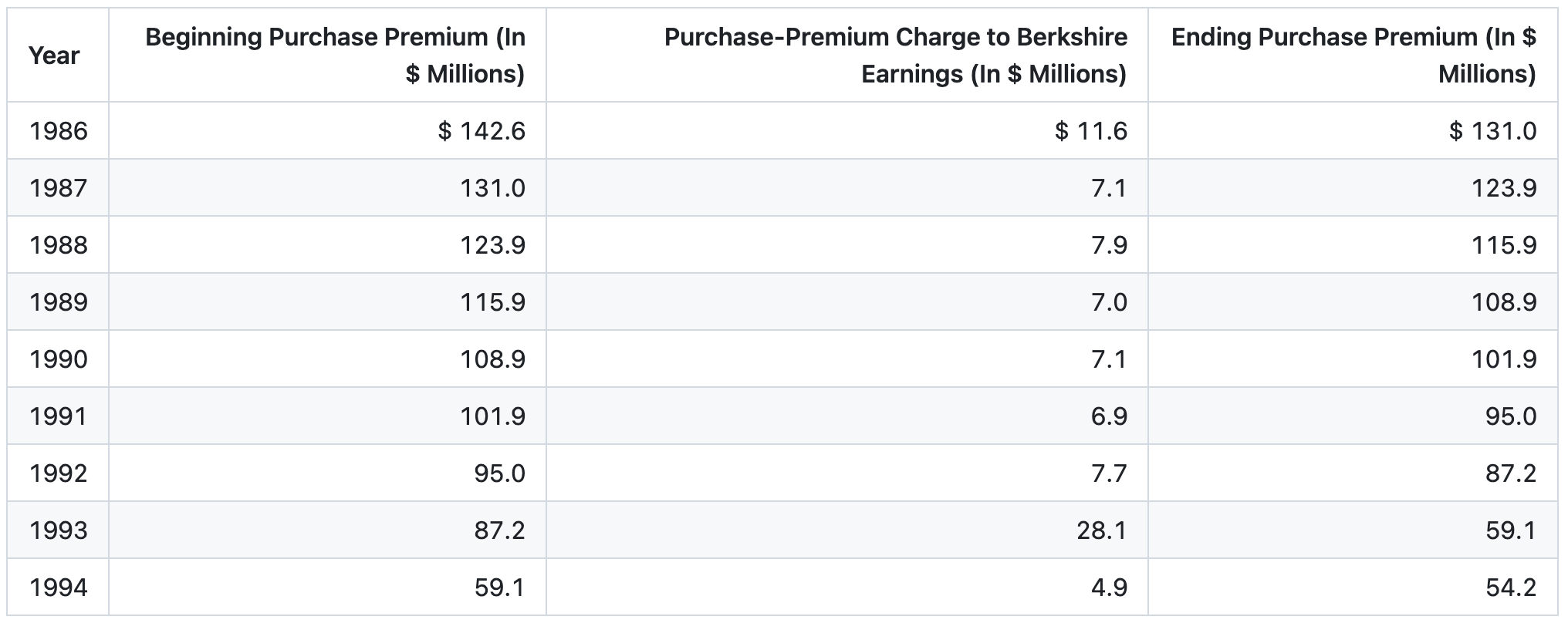This screenshot has height=623, width=1568.
Task: Click the 1992 row's 7.7 charge value
Action: pyautogui.click(x=1109, y=473)
